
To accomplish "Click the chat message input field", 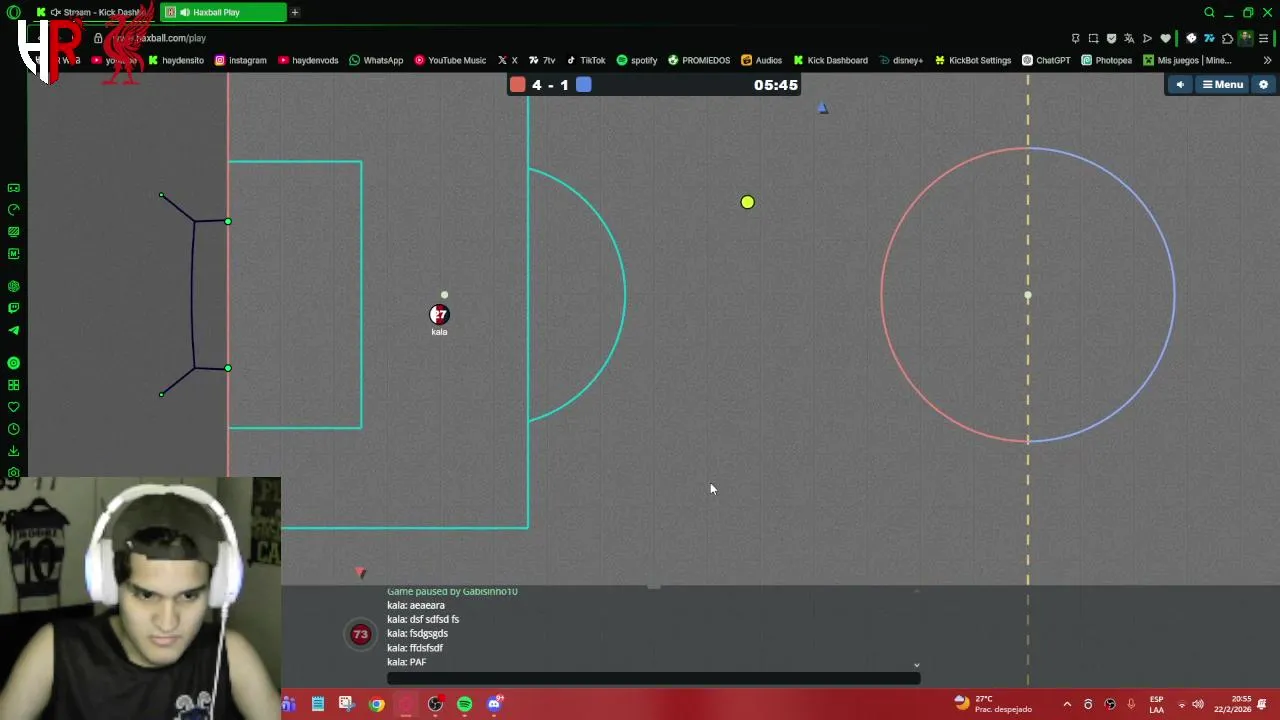I will tap(653, 678).
